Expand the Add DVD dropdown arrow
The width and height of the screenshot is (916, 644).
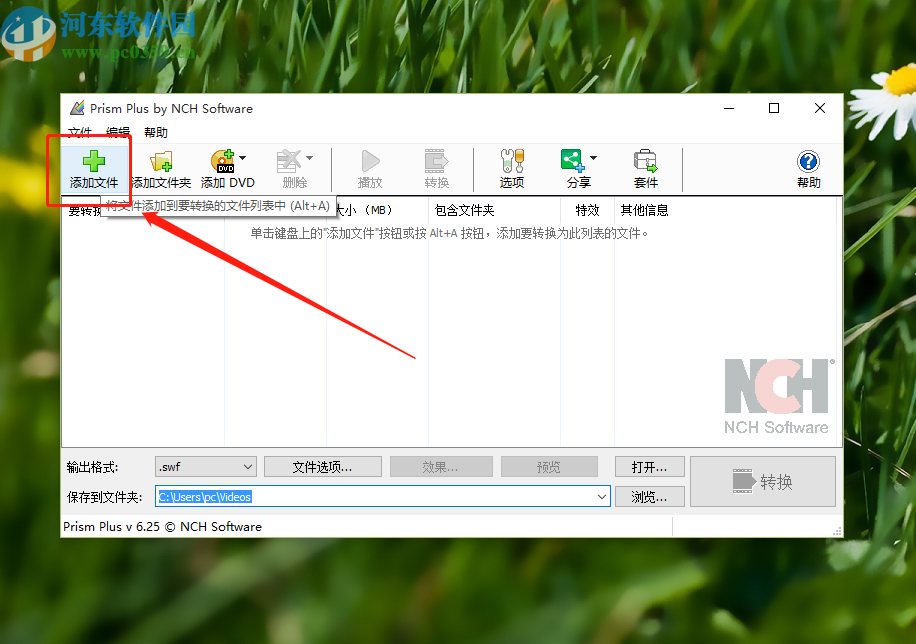[242, 158]
